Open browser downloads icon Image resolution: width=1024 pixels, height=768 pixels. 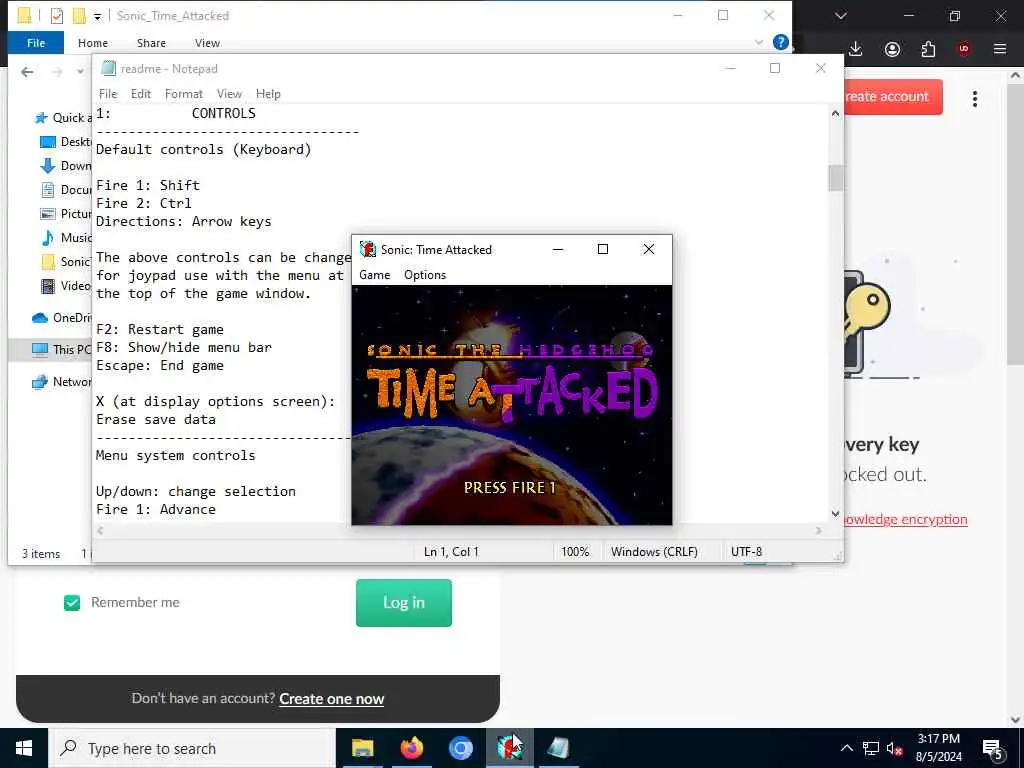tap(856, 49)
